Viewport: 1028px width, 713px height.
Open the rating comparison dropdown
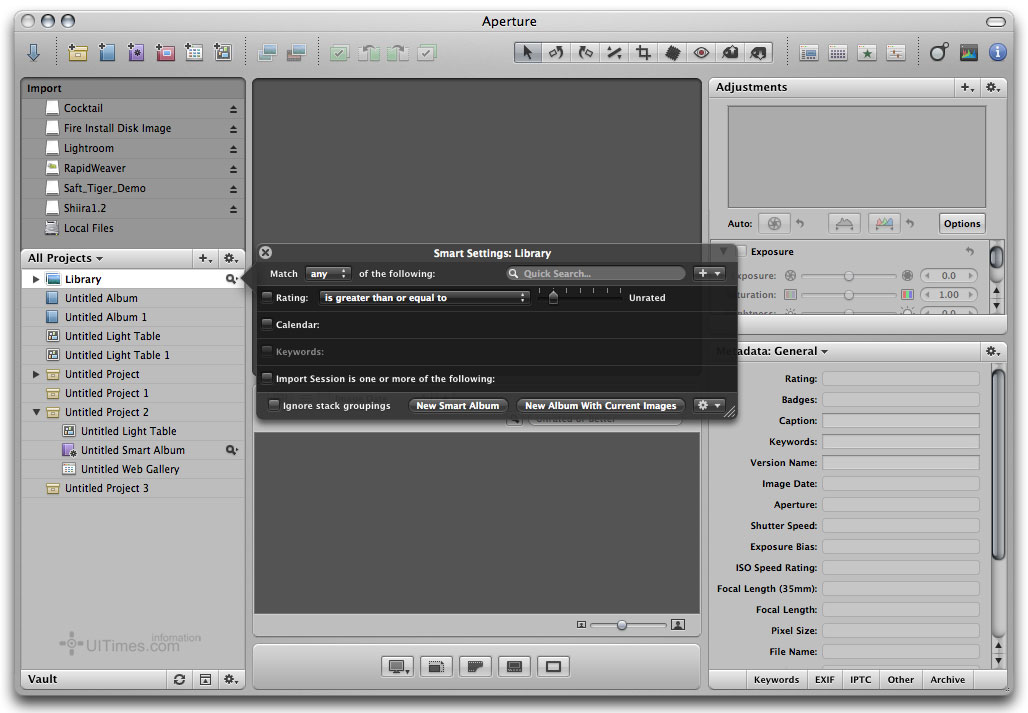[424, 298]
